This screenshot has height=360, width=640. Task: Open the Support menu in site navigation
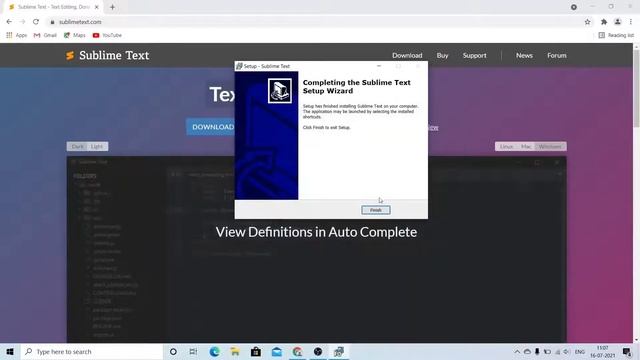tap(474, 56)
